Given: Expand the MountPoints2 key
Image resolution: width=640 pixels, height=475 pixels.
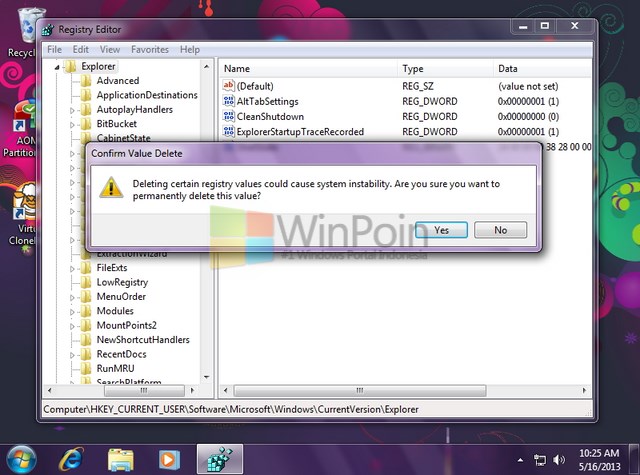Looking at the screenshot, I should pyautogui.click(x=72, y=326).
